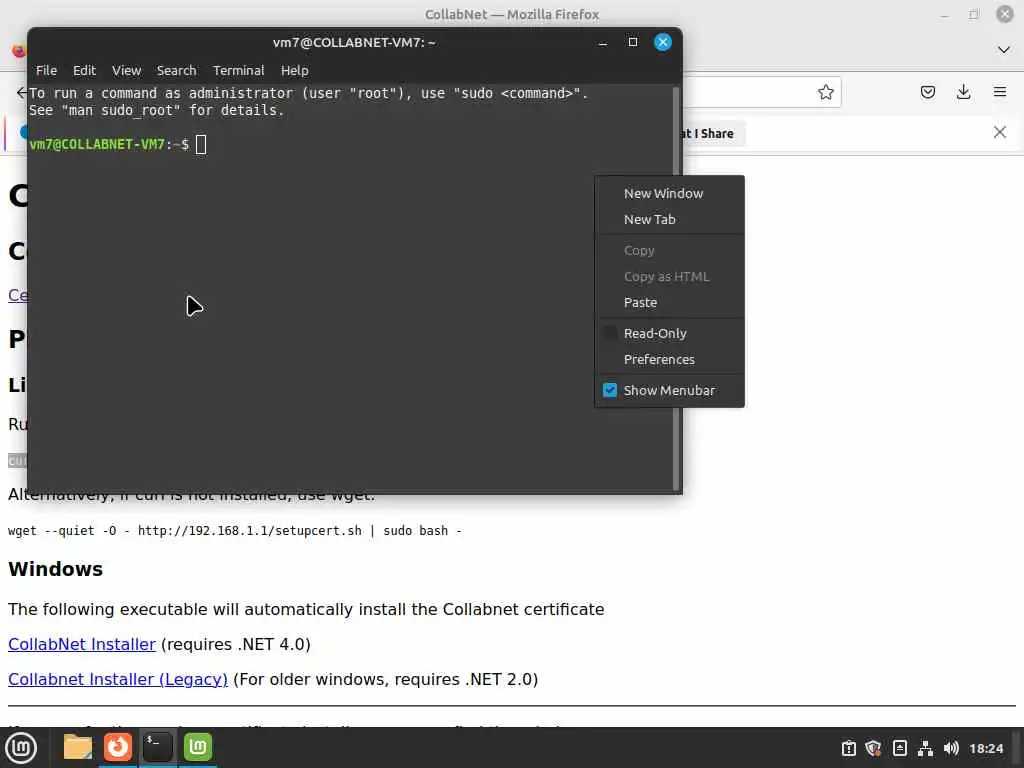This screenshot has height=768, width=1024.
Task: Open Collabnet Installer (Legacy) link
Action: 118,679
